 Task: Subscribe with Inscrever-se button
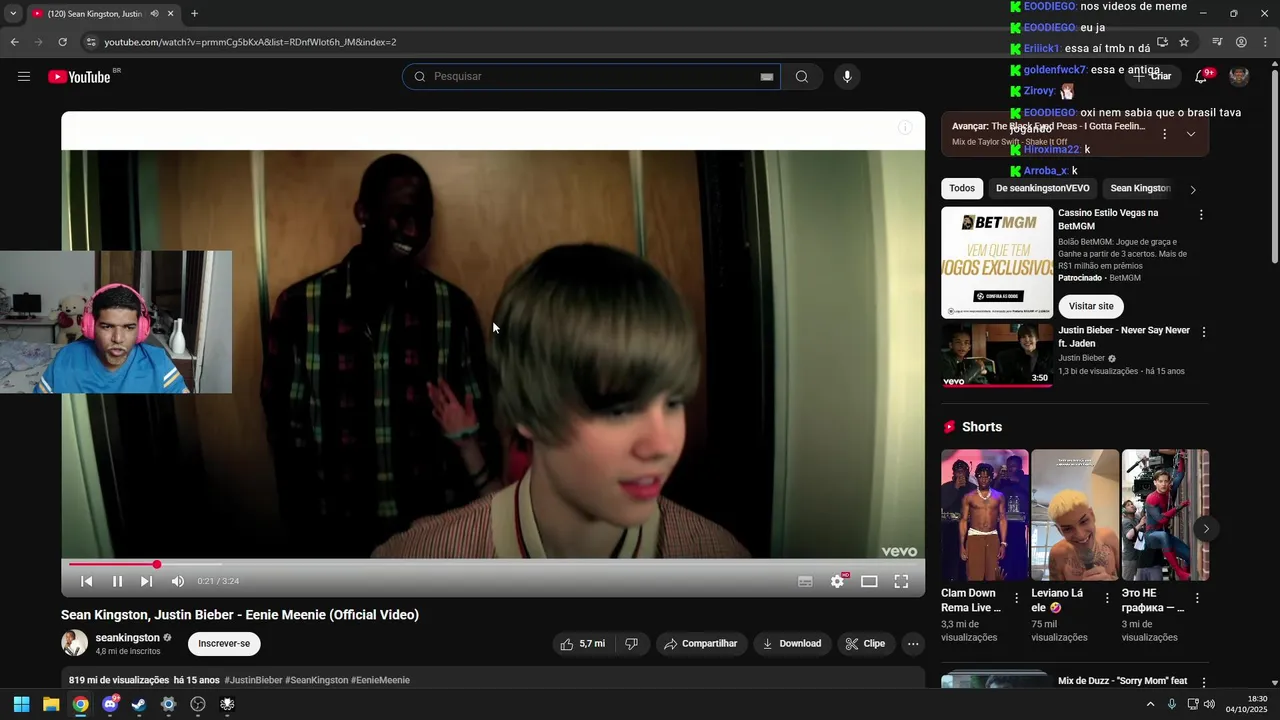pyautogui.click(x=224, y=644)
